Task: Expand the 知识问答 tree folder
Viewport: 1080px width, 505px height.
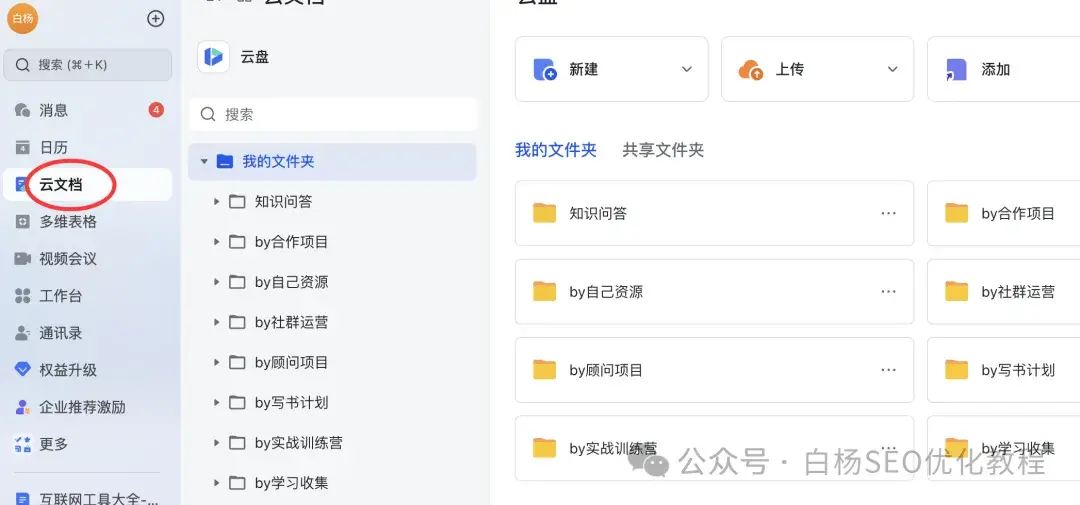Action: [x=217, y=201]
